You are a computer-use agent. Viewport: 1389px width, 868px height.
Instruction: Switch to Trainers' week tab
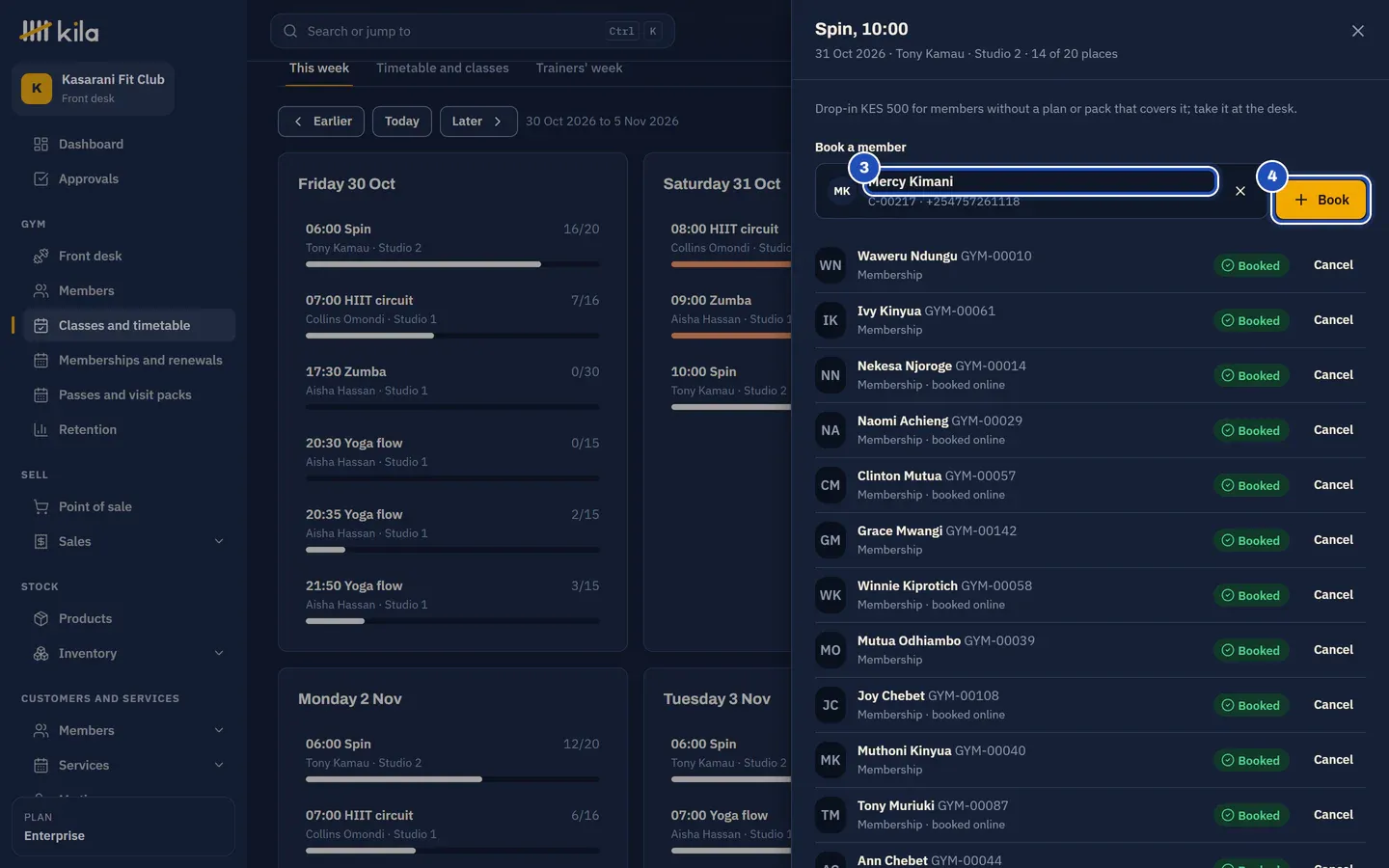click(579, 68)
